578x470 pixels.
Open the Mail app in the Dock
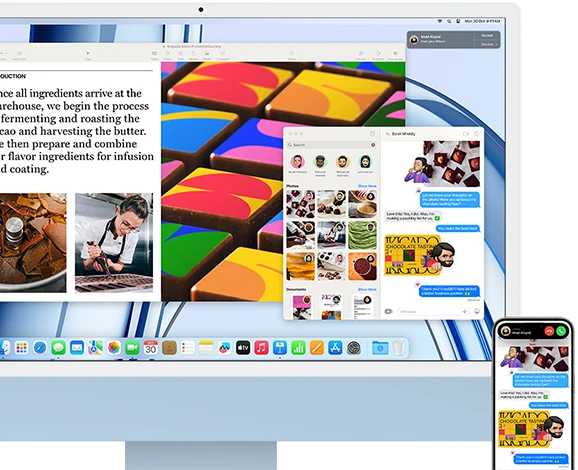point(77,348)
